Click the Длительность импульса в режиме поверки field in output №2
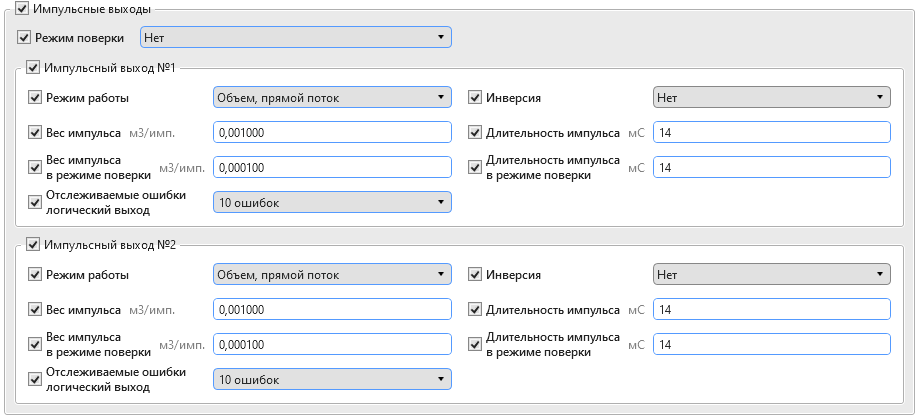 pyautogui.click(x=772, y=344)
